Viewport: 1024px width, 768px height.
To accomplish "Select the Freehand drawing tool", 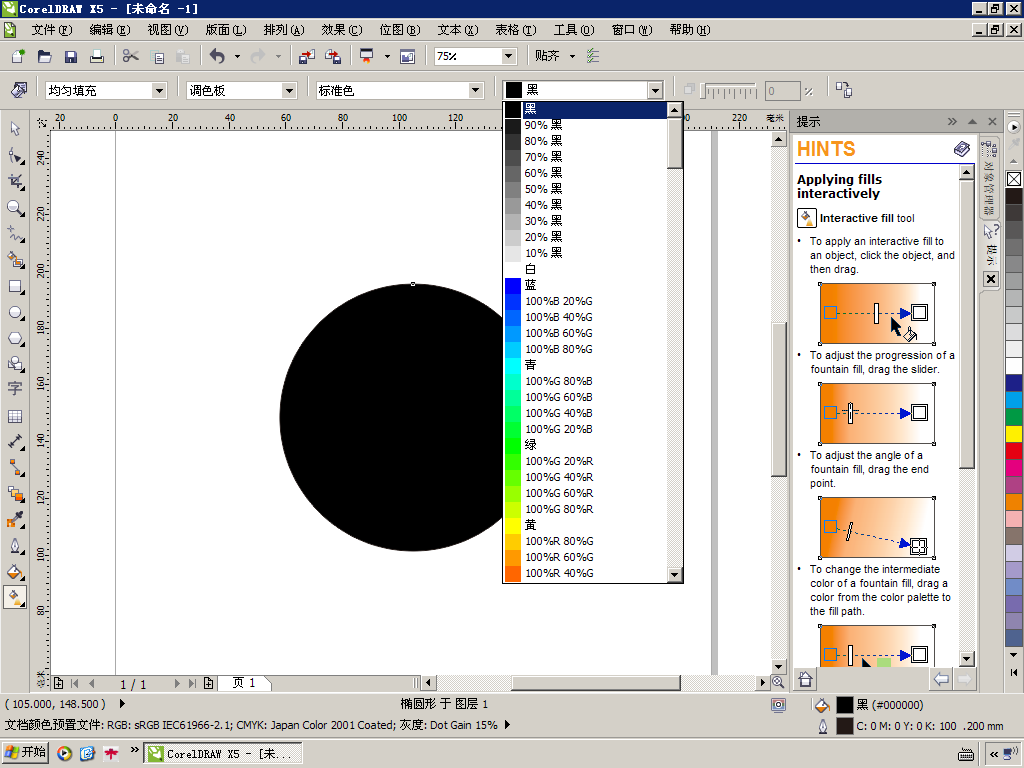I will pos(15,234).
